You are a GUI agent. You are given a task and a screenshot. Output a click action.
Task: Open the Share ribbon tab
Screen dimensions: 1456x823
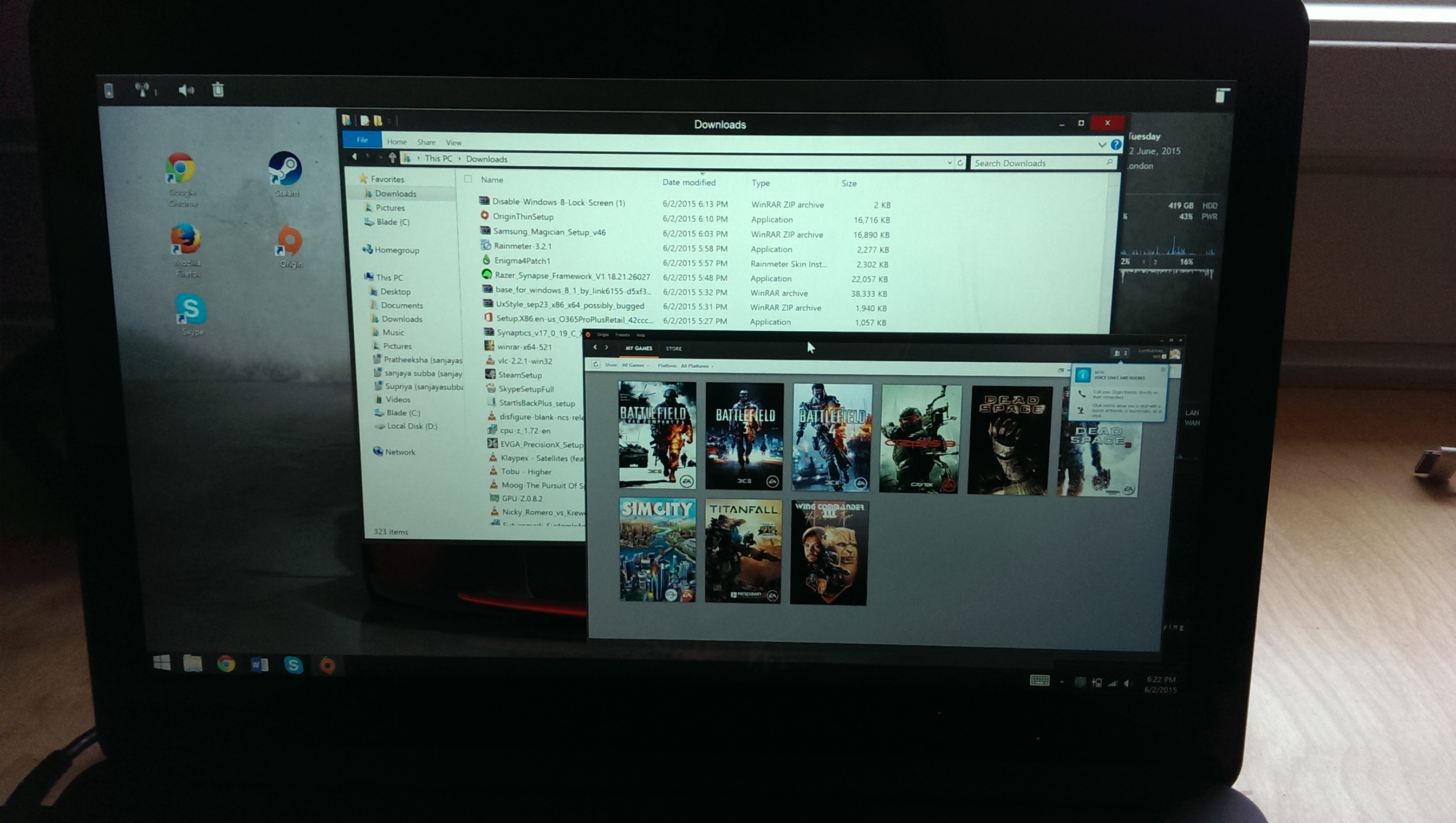(x=426, y=142)
